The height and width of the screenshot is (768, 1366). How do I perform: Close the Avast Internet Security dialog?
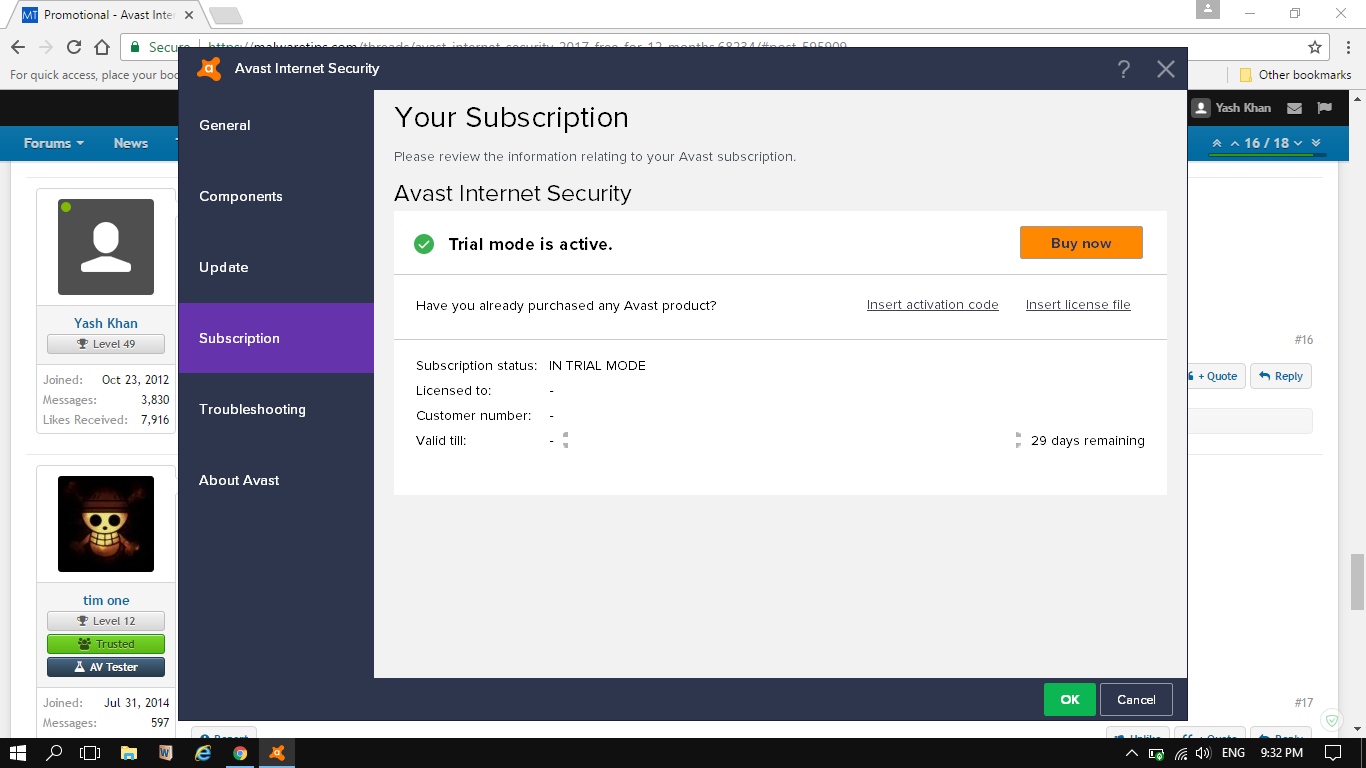coord(1165,69)
